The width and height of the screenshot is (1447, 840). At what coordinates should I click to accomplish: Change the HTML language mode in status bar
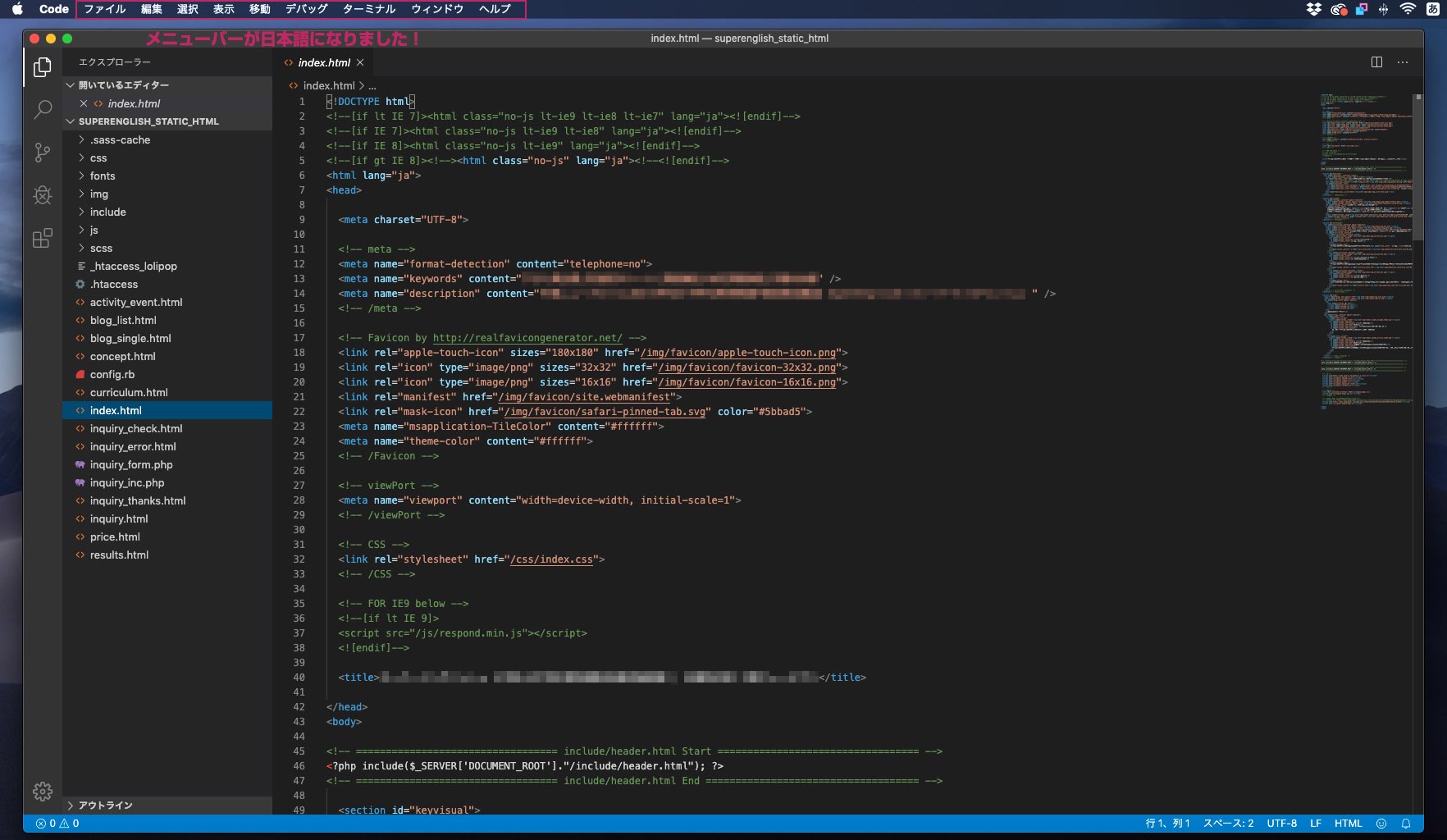1348,824
